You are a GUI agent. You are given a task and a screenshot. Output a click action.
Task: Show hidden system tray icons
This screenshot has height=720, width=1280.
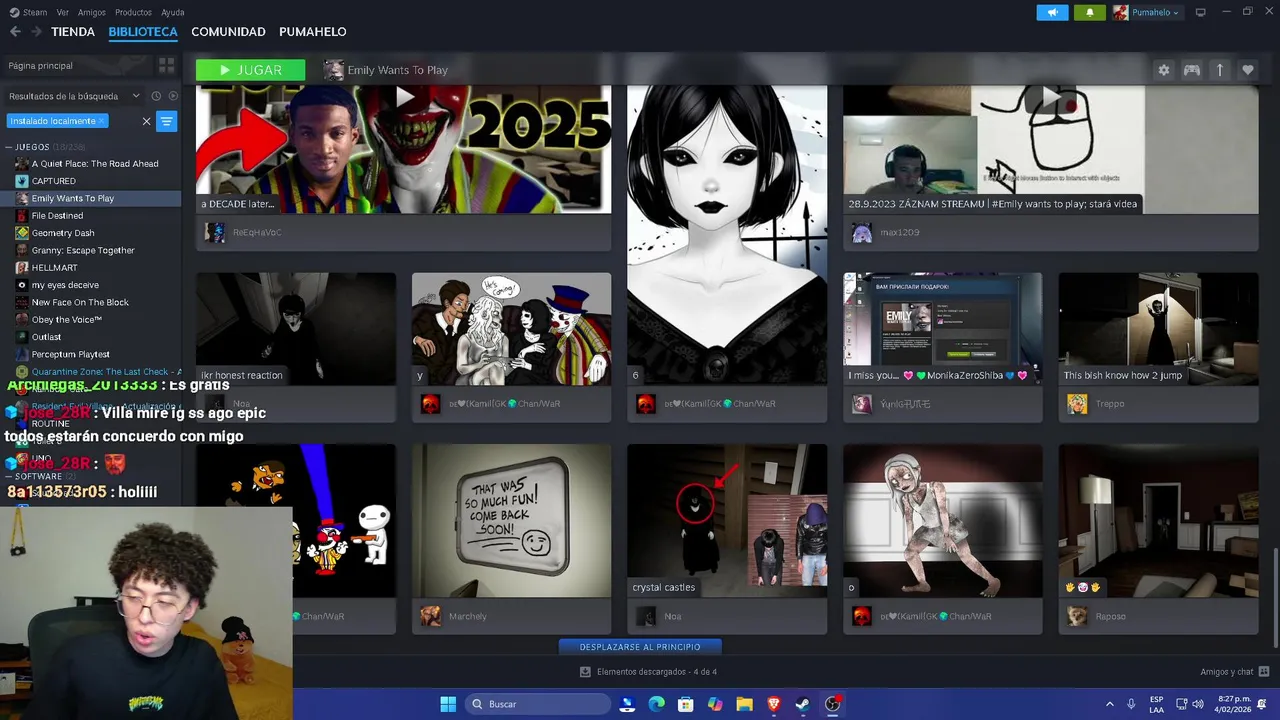click(x=1109, y=704)
